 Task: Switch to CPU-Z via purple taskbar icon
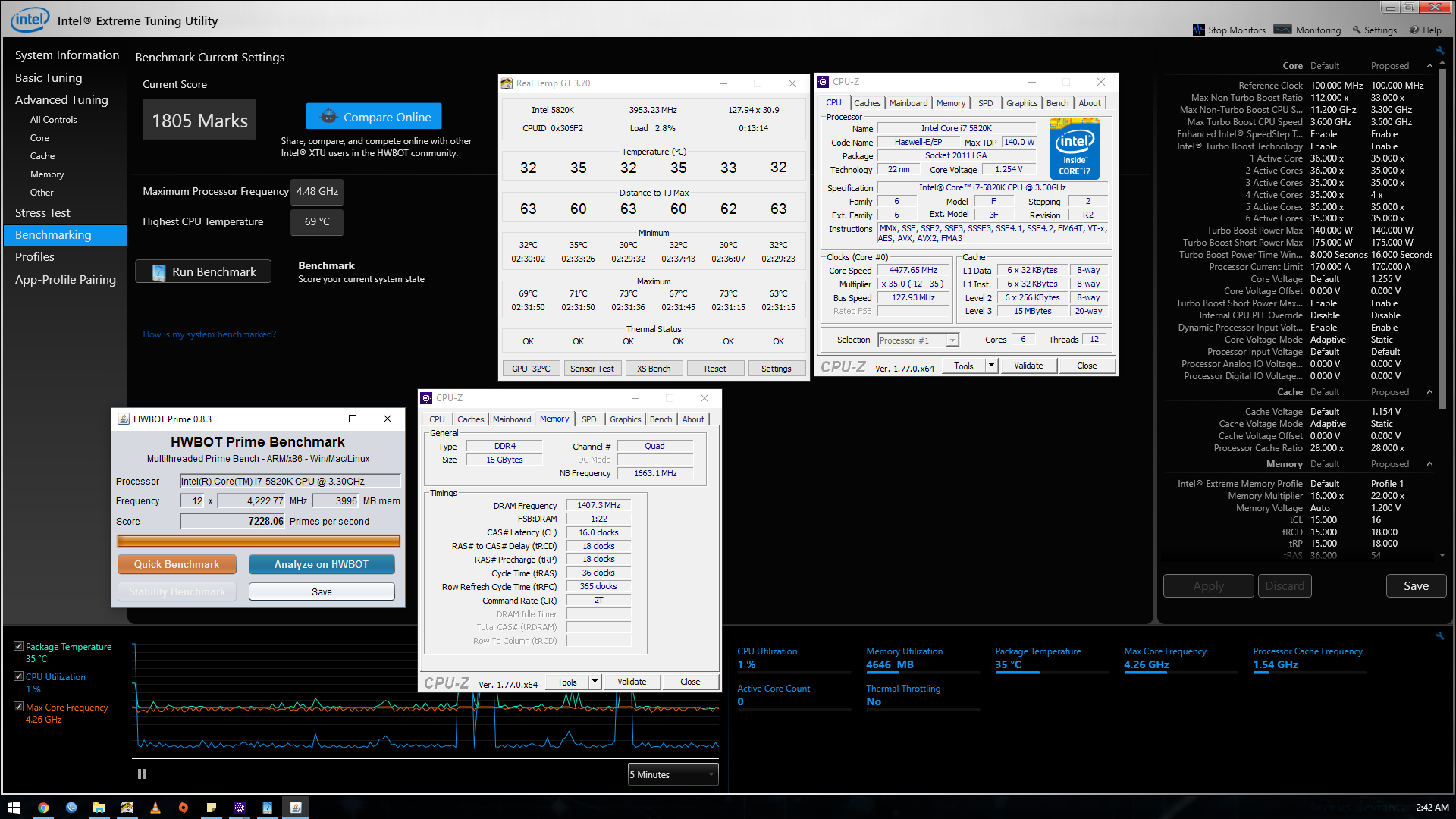tap(240, 808)
